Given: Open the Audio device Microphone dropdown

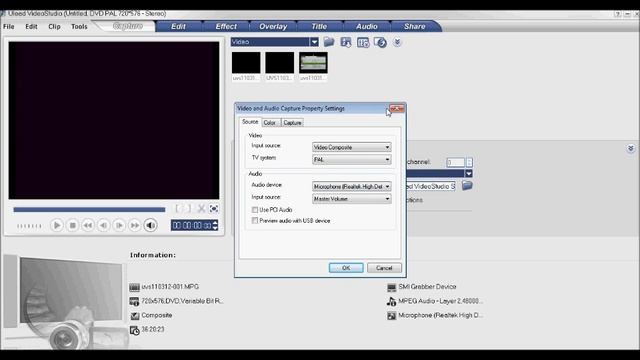Looking at the screenshot, I should tap(351, 187).
